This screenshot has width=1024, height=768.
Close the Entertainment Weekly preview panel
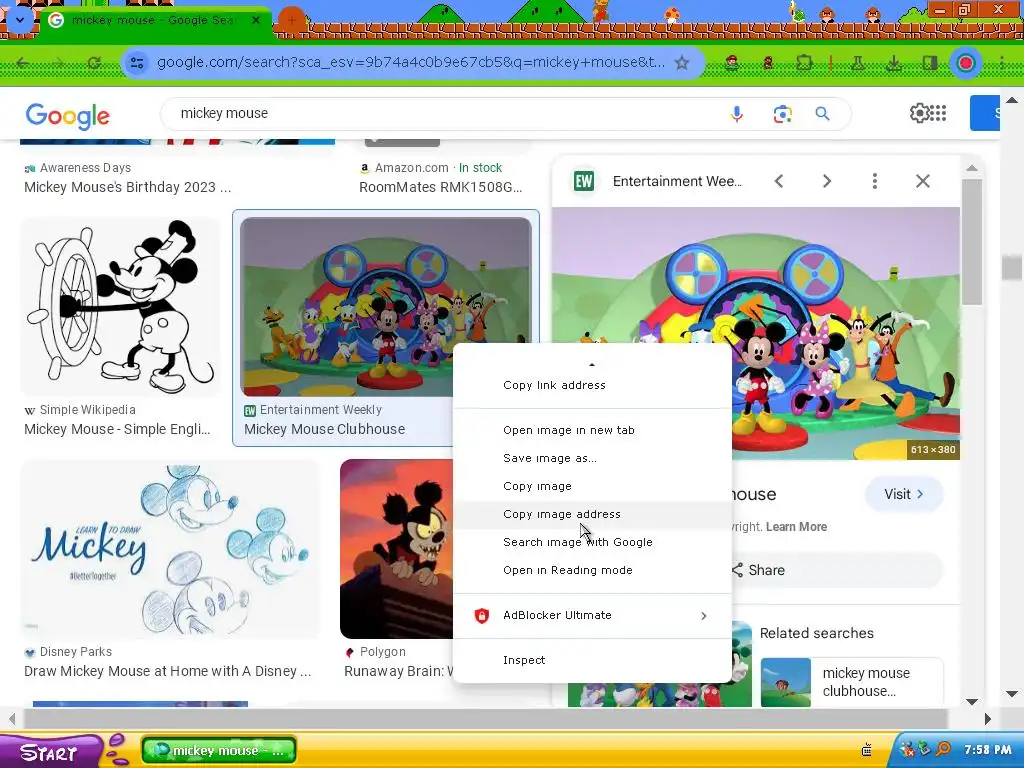point(922,181)
